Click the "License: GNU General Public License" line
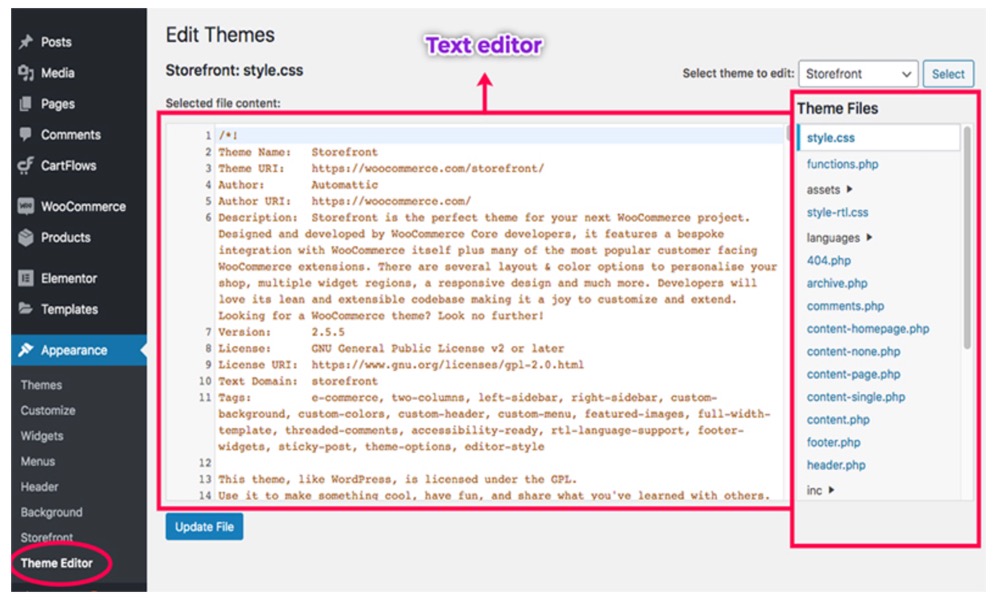 pyautogui.click(x=391, y=349)
